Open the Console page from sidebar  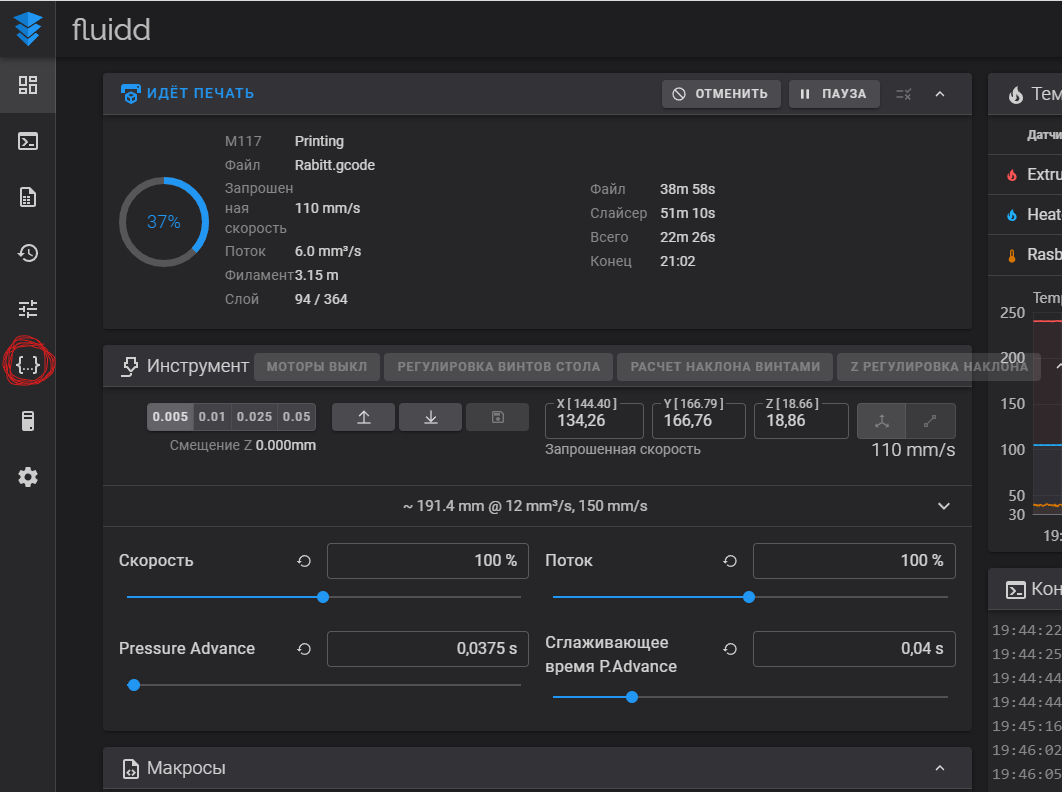coord(28,141)
